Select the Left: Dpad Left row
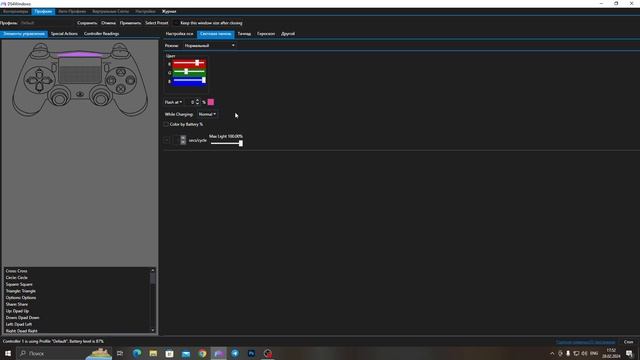Viewport: 640px width, 360px height. pyautogui.click(x=77, y=324)
